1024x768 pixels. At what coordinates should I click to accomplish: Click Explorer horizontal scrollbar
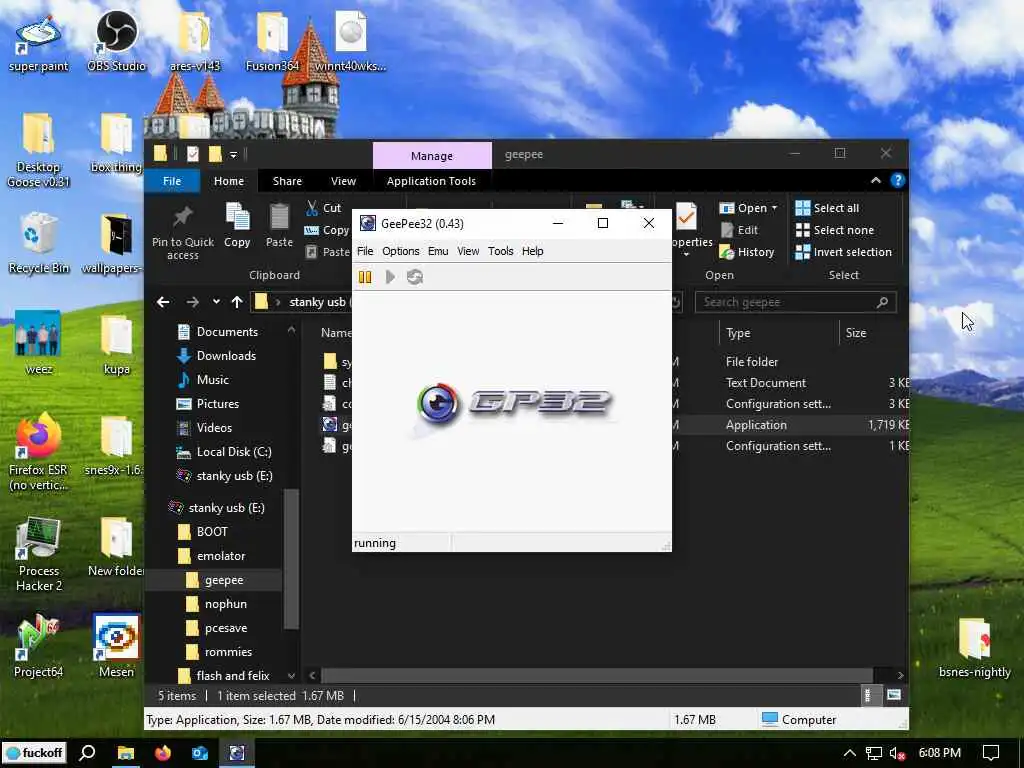596,675
